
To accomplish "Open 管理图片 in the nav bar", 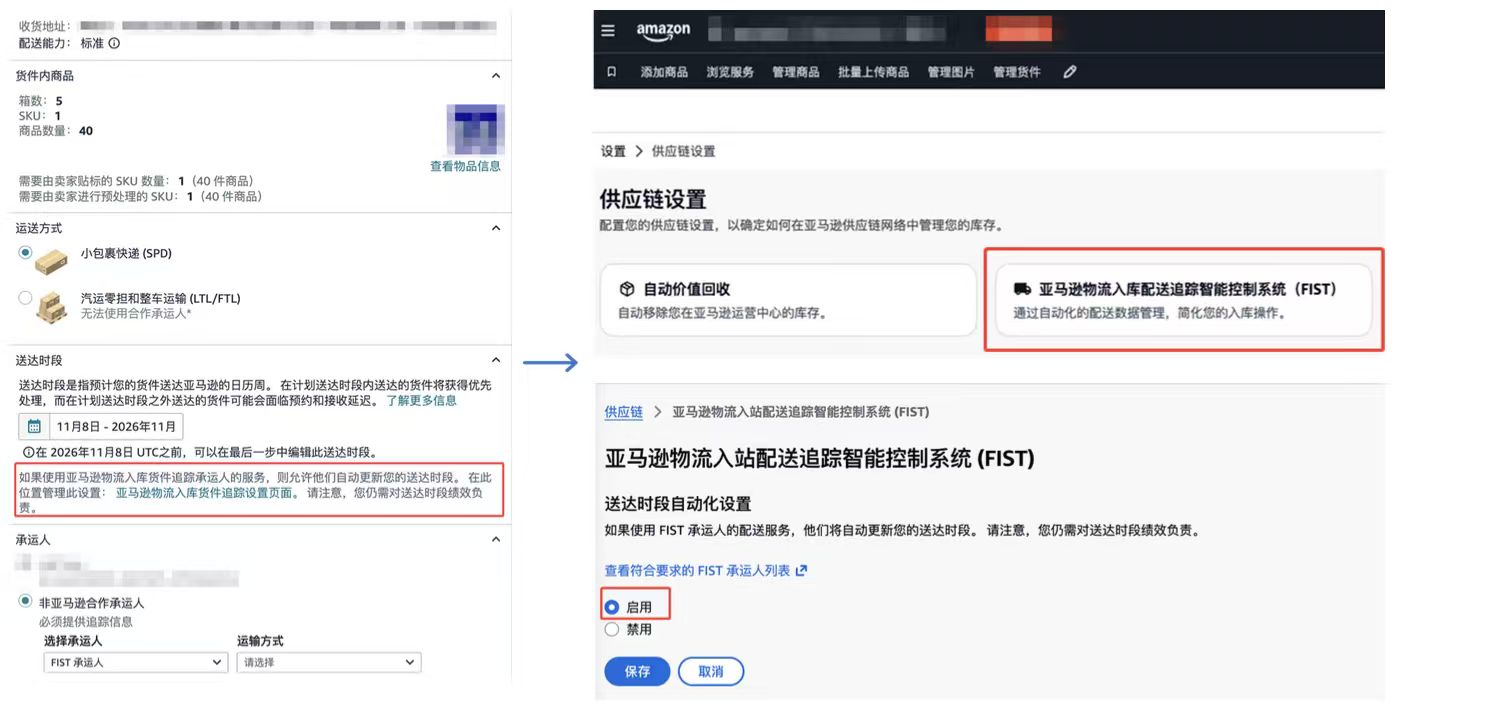I will click(x=951, y=72).
